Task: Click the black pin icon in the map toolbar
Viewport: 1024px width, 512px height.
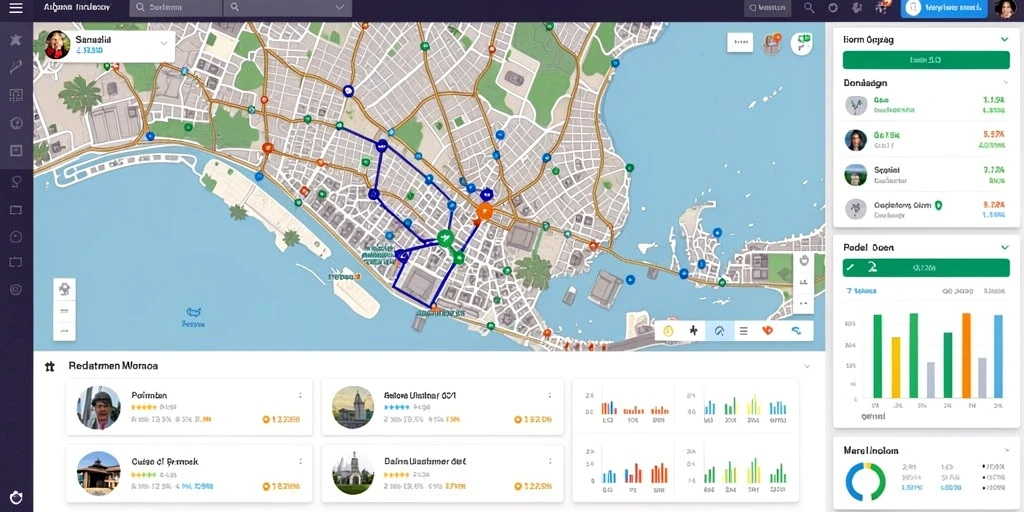Action: (x=693, y=331)
